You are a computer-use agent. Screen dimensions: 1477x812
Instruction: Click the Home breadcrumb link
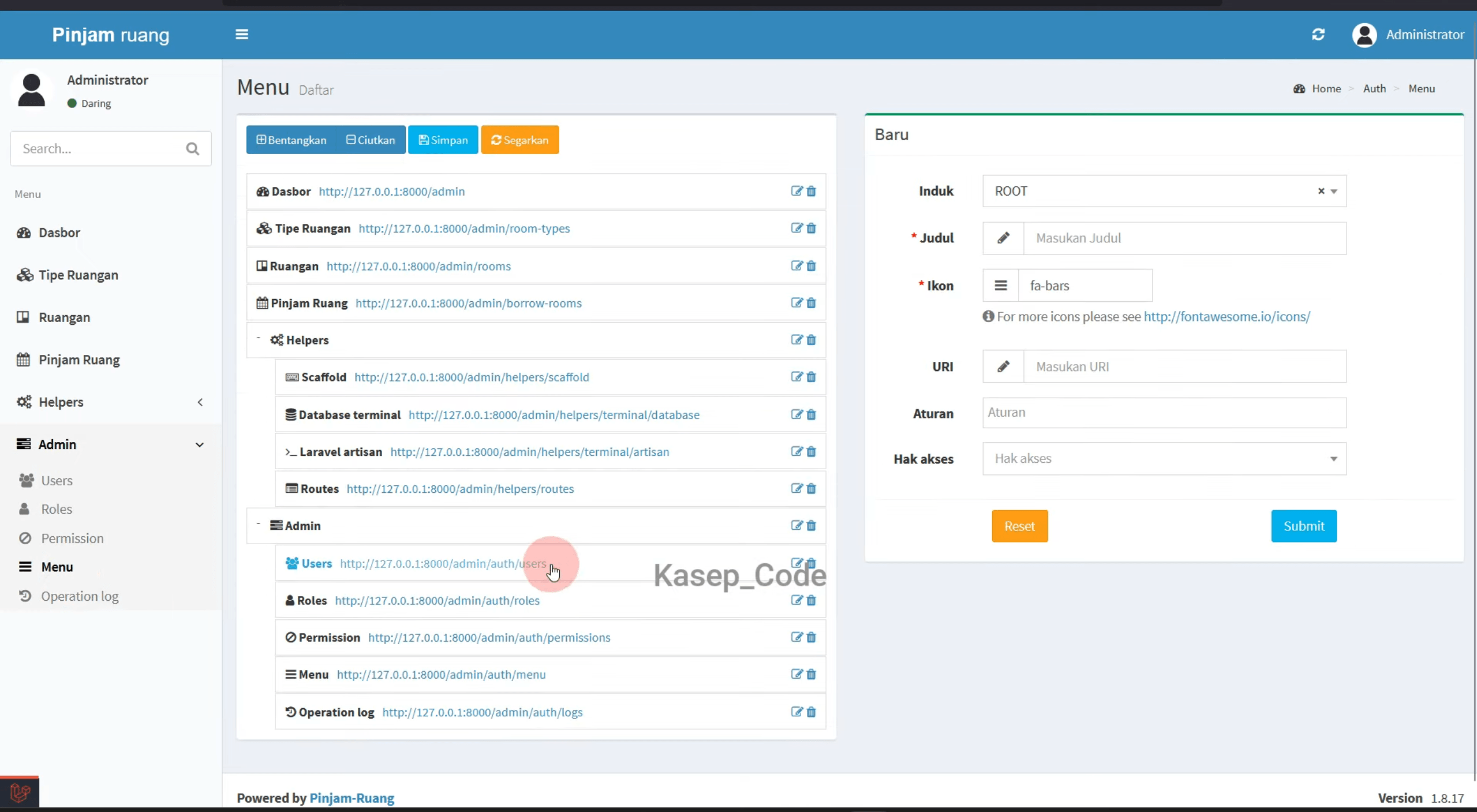(x=1326, y=89)
